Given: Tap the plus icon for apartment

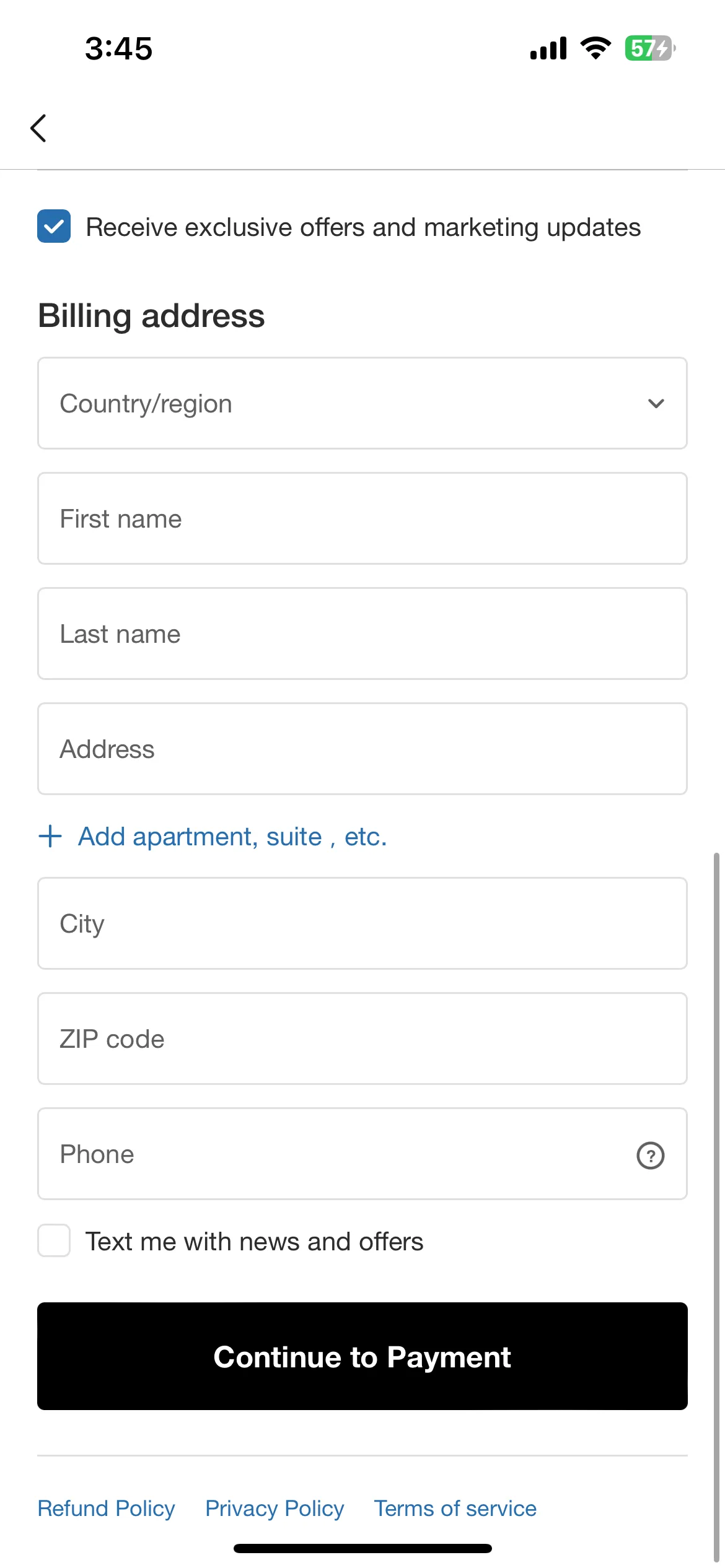Looking at the screenshot, I should click(50, 836).
